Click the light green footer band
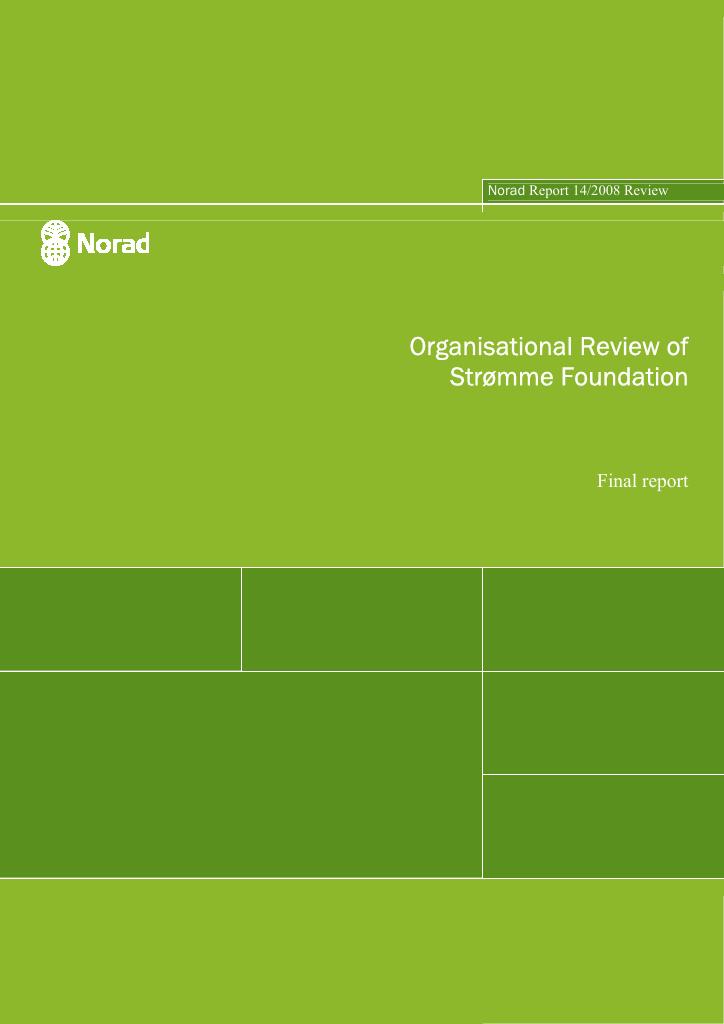 (x=362, y=951)
